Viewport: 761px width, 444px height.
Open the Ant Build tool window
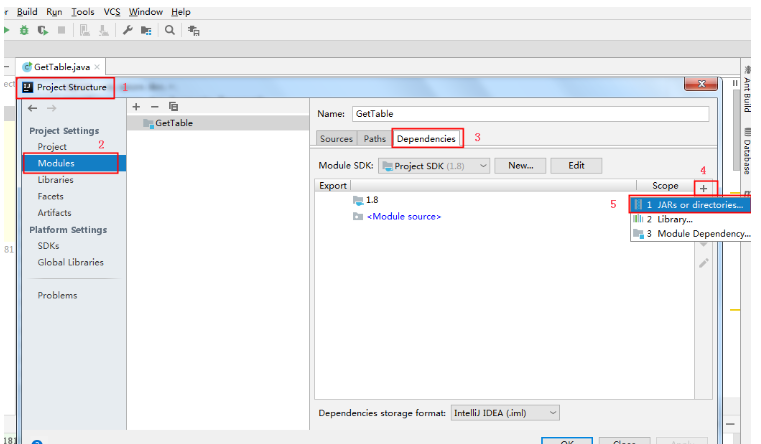(747, 90)
